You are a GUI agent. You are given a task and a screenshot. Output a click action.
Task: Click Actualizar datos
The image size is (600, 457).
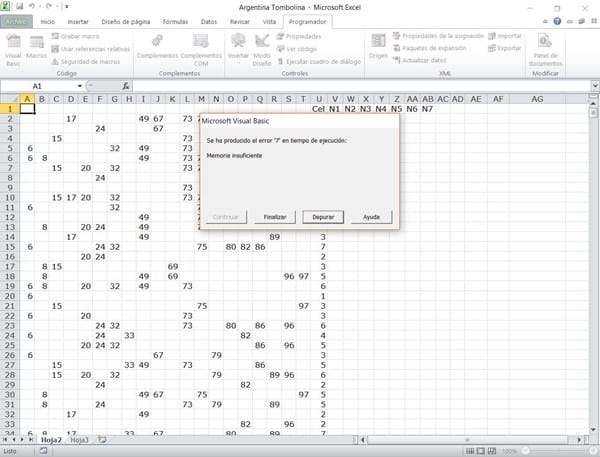pos(420,60)
